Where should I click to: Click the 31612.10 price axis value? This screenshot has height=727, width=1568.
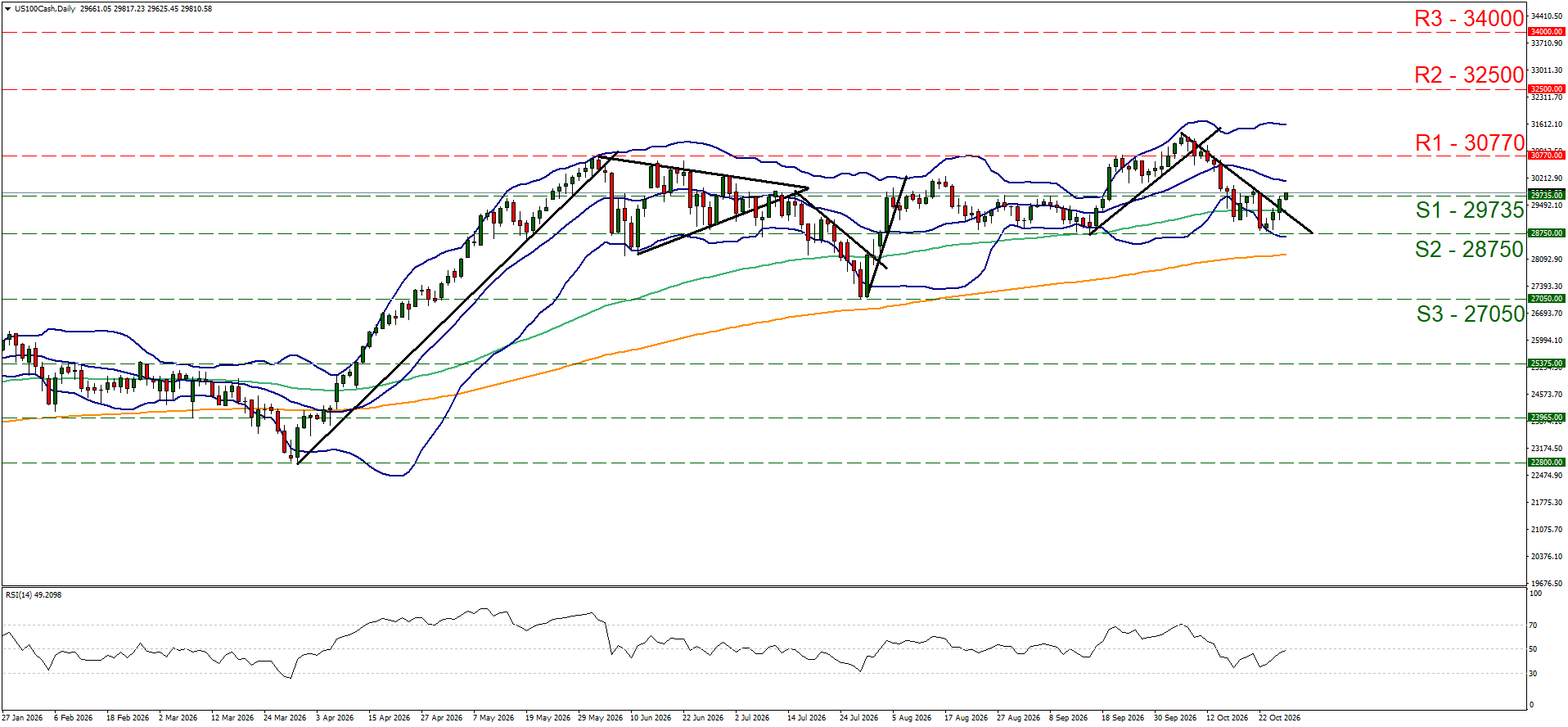(x=1547, y=124)
